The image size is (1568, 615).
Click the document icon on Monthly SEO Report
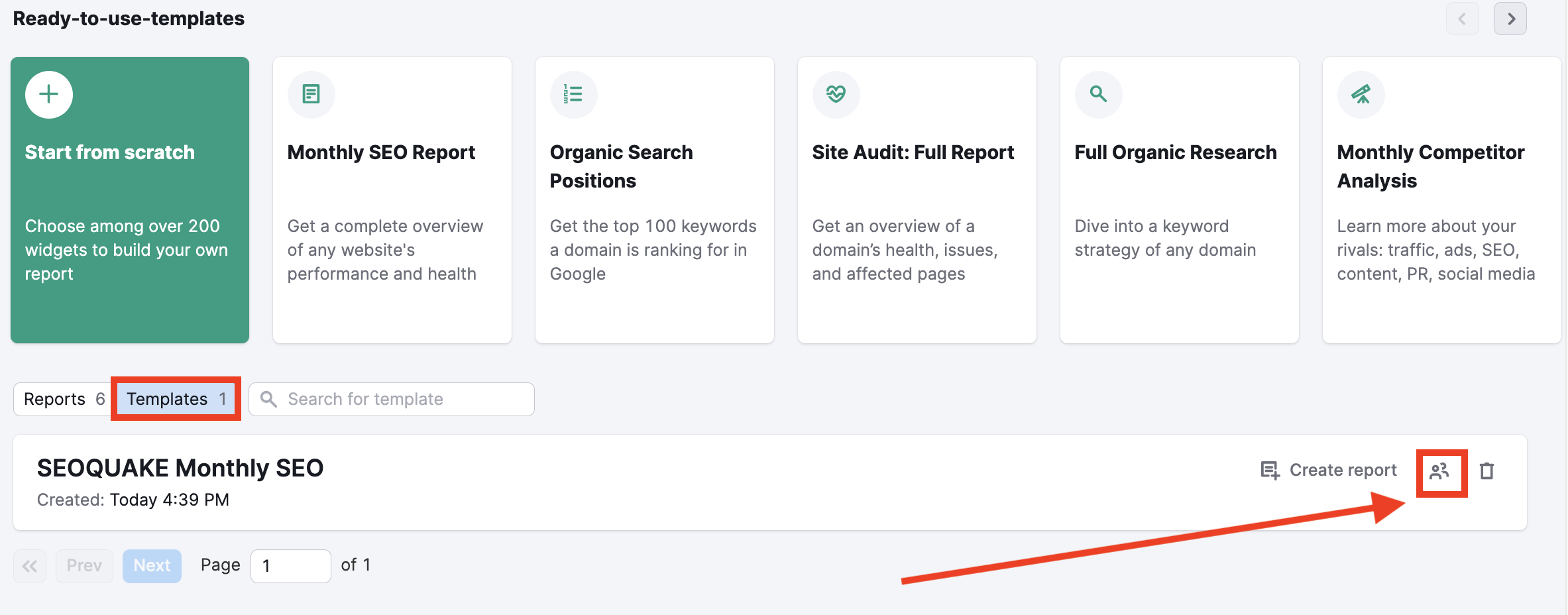coord(311,95)
